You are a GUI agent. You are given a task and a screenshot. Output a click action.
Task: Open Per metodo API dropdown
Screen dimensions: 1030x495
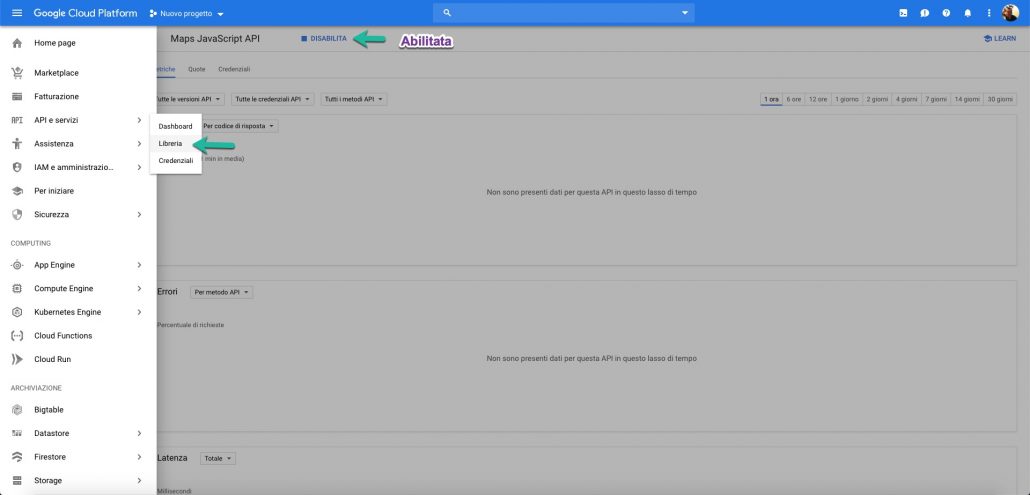point(221,292)
